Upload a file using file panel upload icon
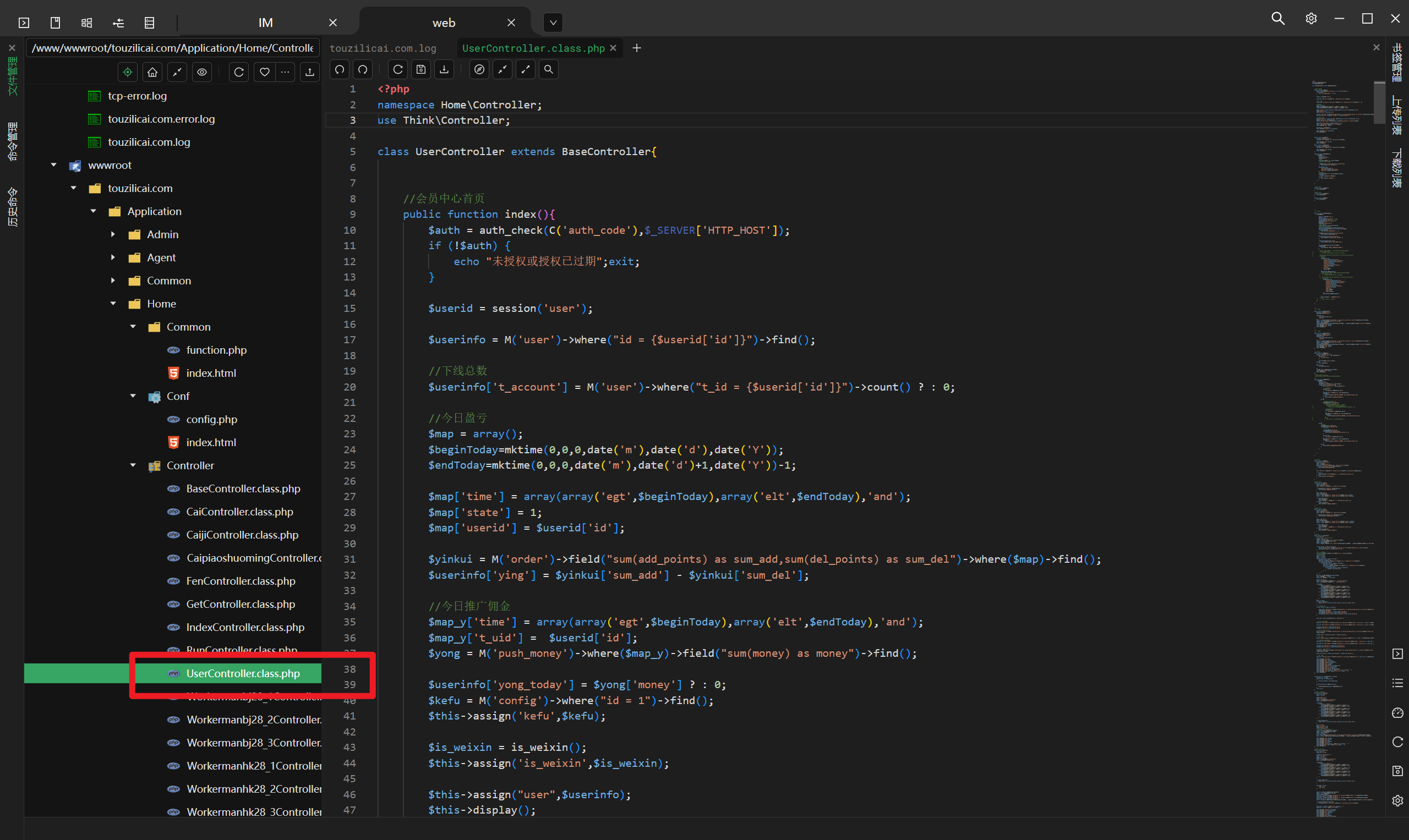The width and height of the screenshot is (1409, 840). coord(310,72)
